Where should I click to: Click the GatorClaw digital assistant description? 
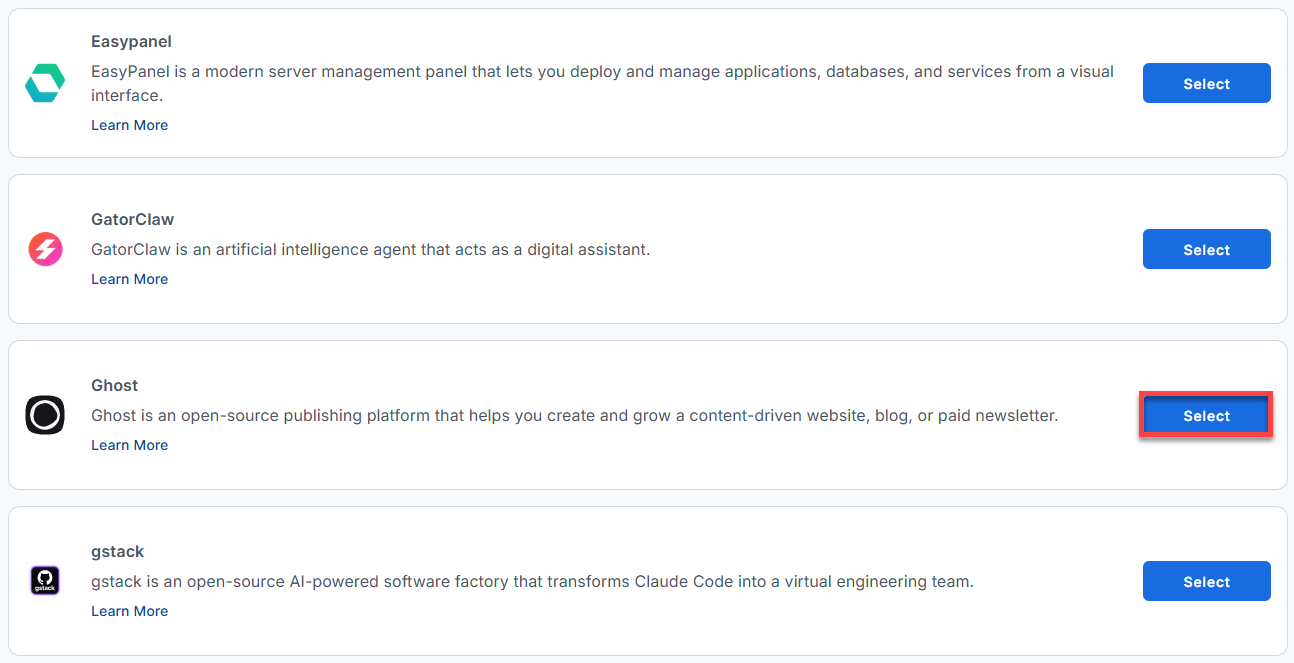370,249
